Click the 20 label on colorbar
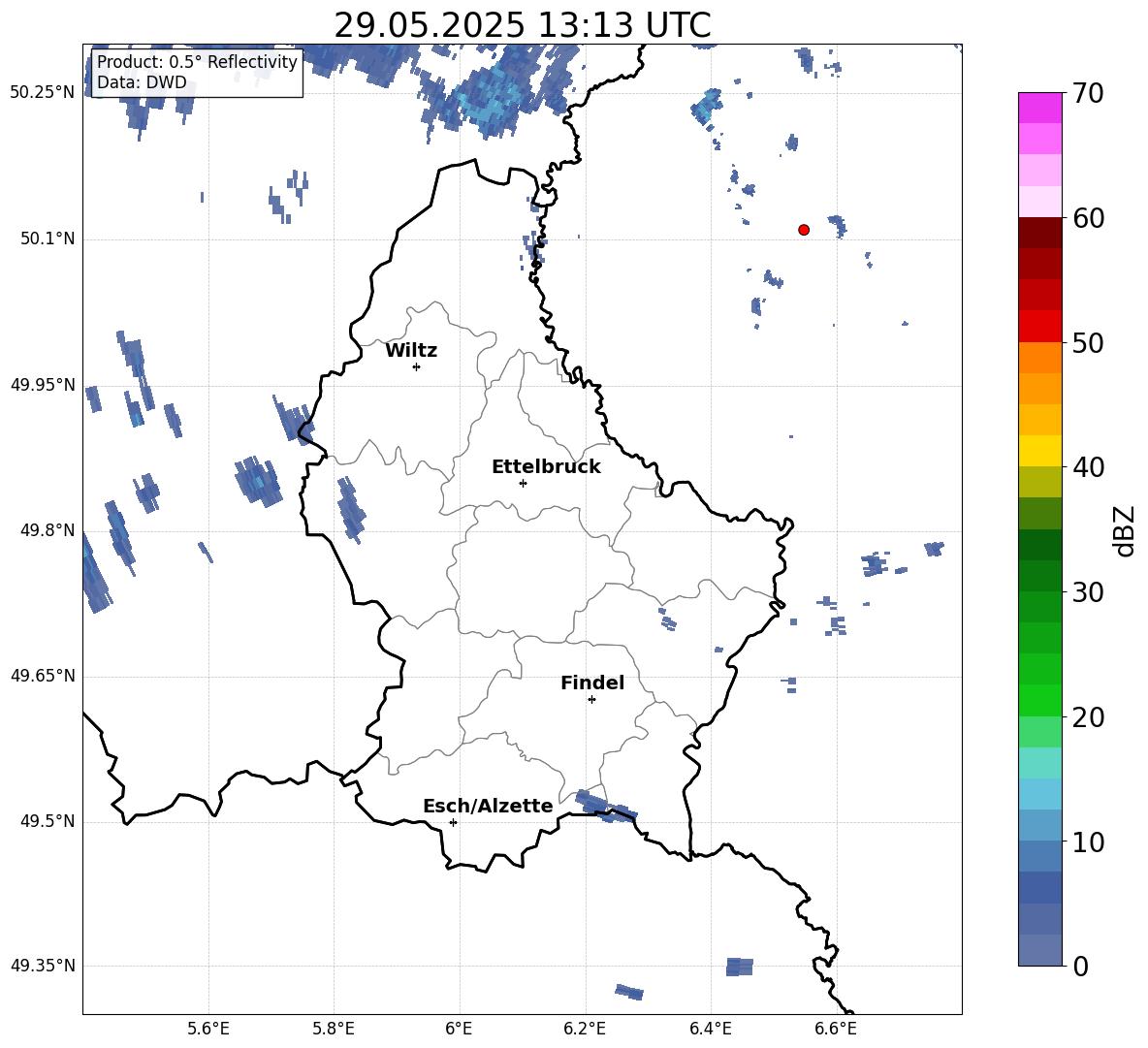This screenshot has width=1148, height=1048. click(1089, 717)
